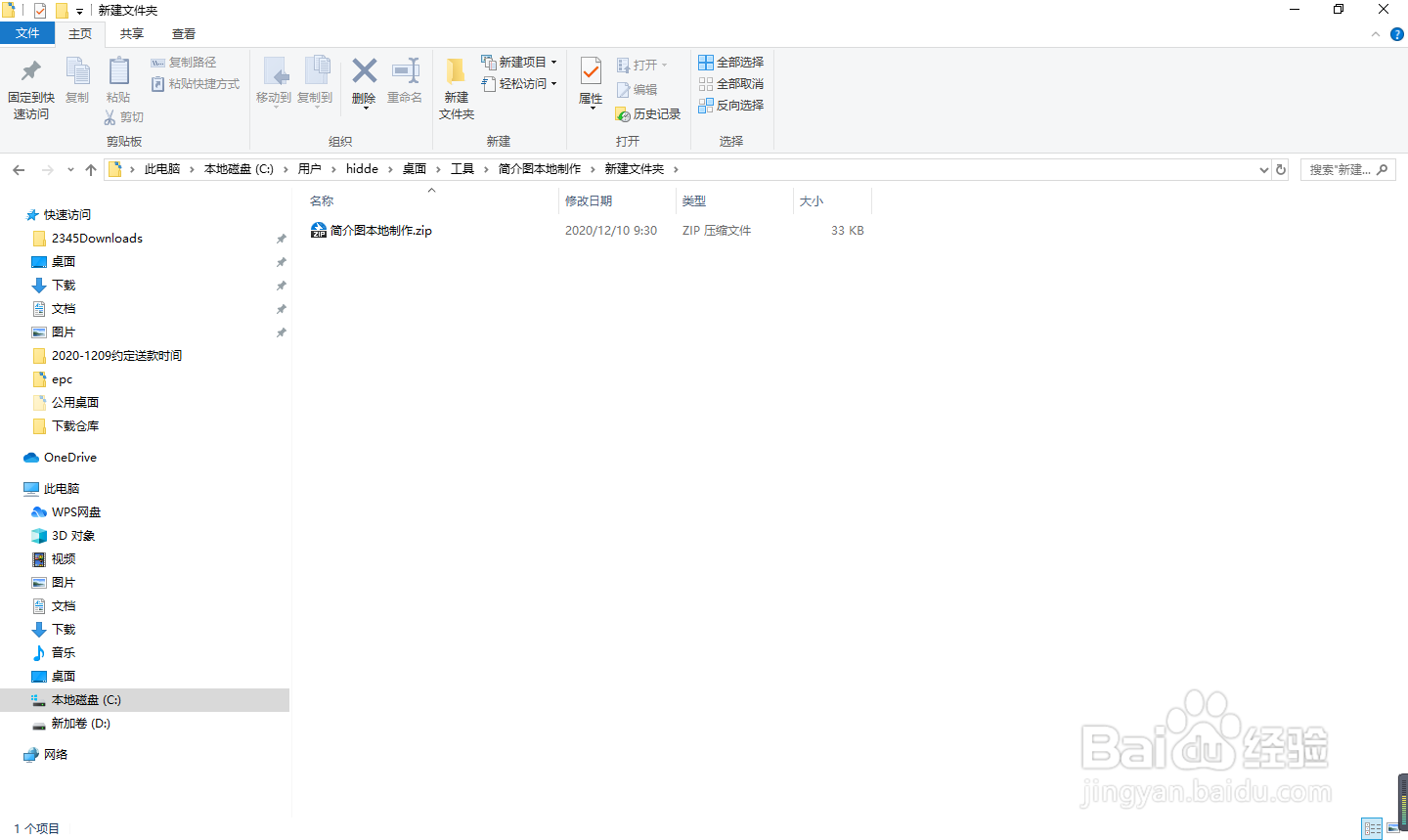Click 全部选择 to select all items
This screenshot has height=840, width=1408.
(x=731, y=62)
